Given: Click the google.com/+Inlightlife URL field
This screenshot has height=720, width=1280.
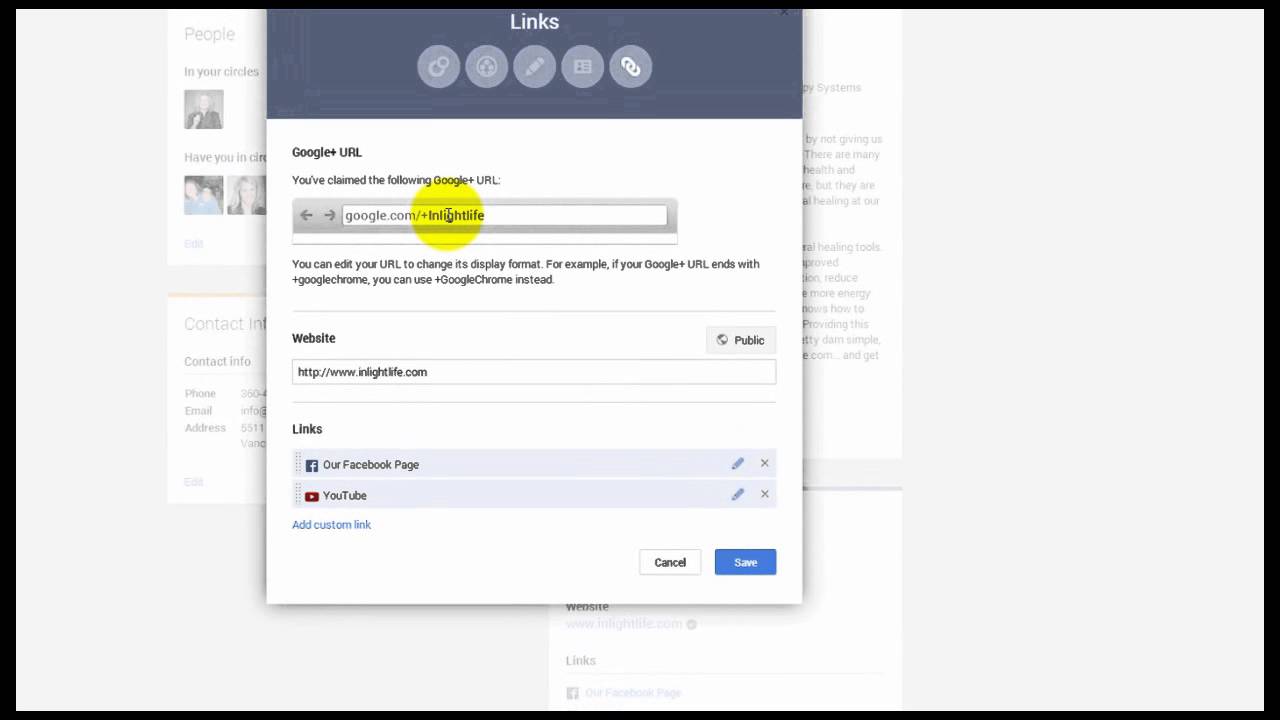Looking at the screenshot, I should (504, 215).
